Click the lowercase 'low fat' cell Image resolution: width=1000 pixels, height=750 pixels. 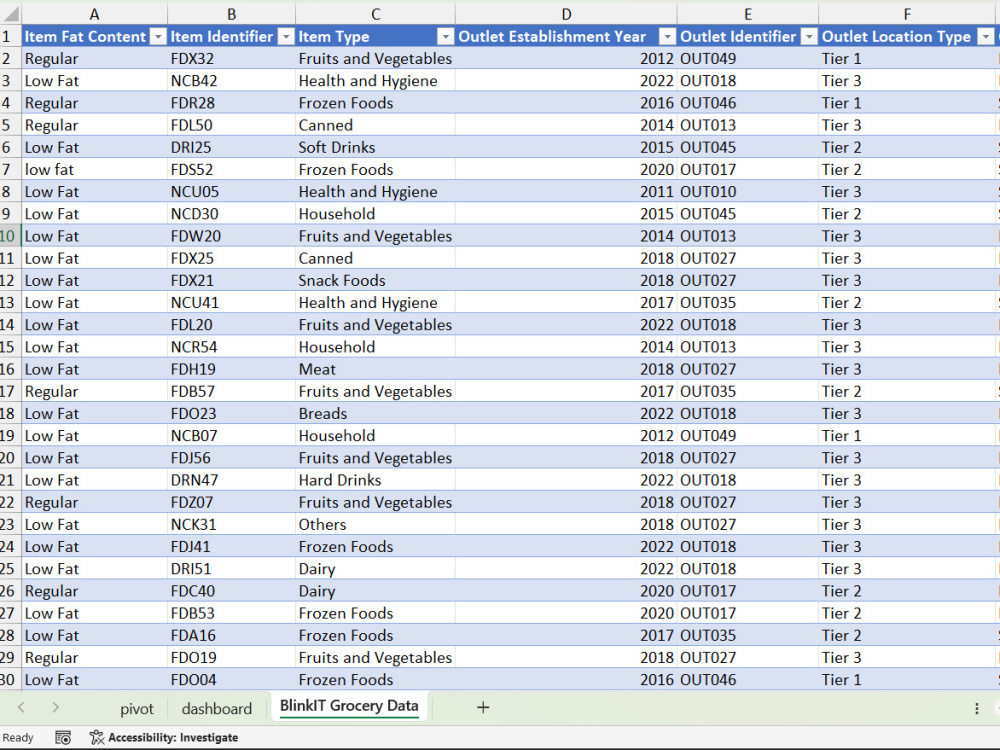point(94,170)
